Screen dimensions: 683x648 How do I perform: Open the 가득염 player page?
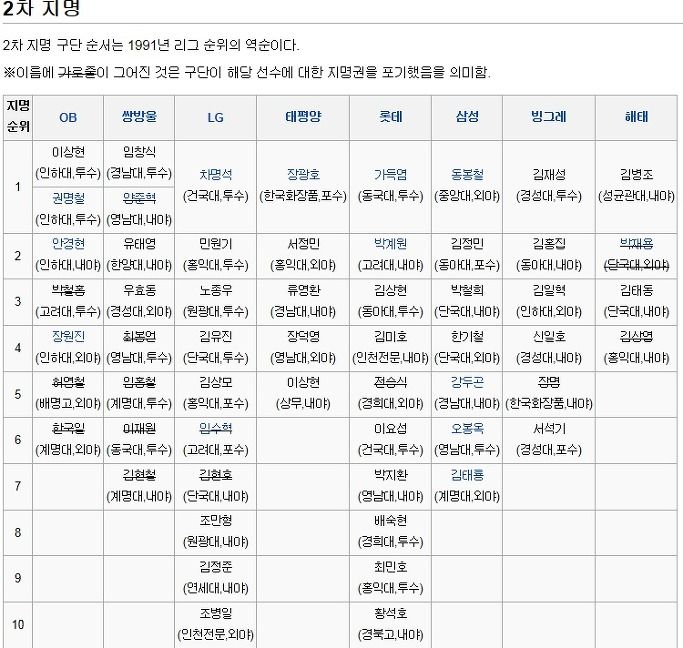[391, 175]
